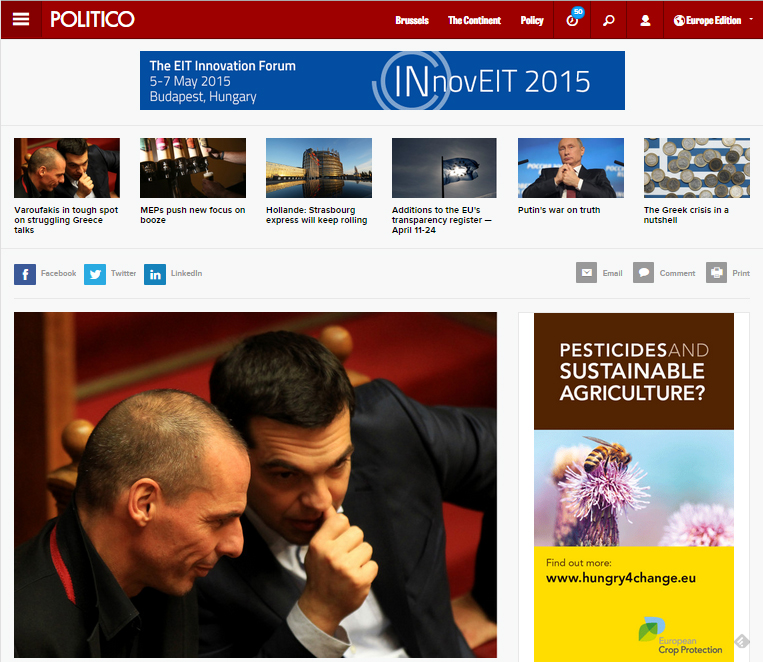Share article via LinkedIn icon
Image resolution: width=763 pixels, height=662 pixels.
(155, 275)
